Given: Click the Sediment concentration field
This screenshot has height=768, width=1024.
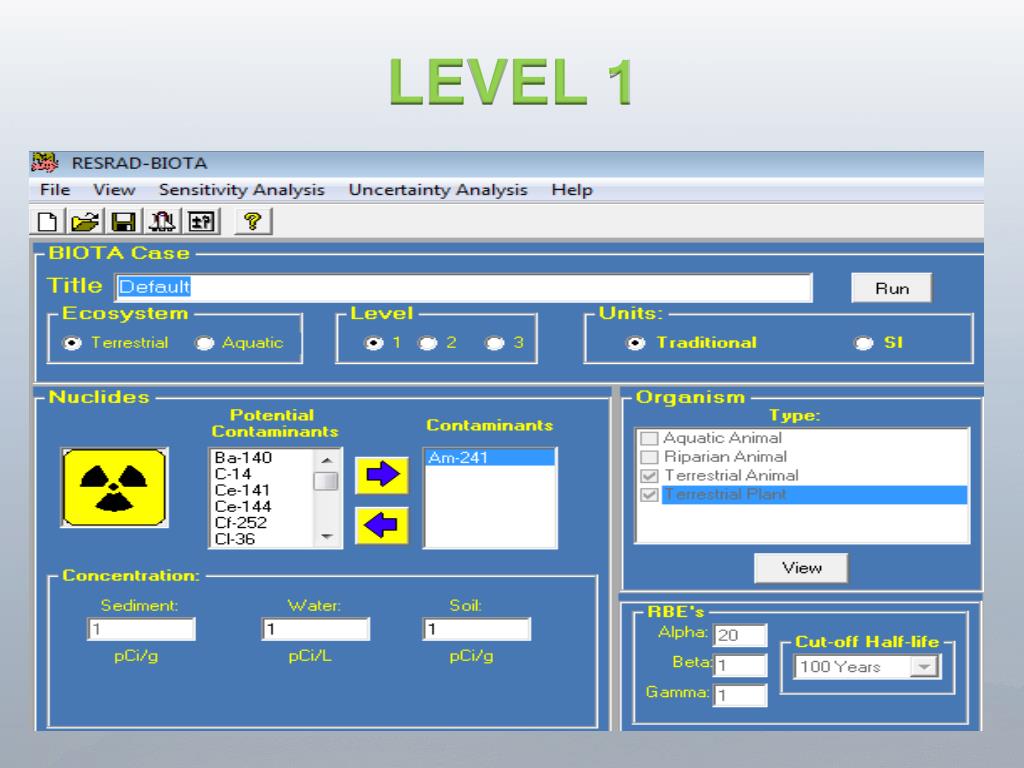Looking at the screenshot, I should point(141,629).
